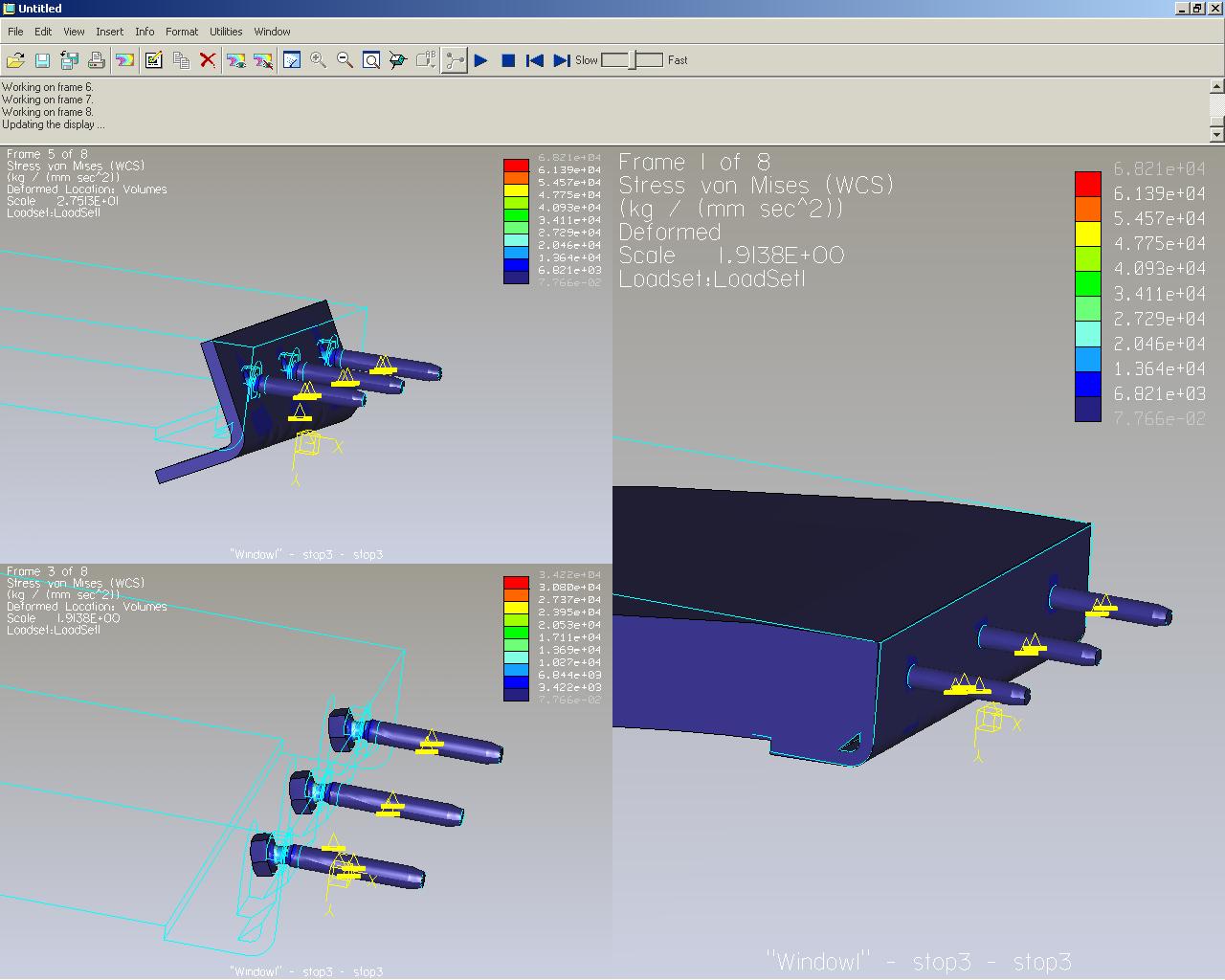Click the Zoom In magnifier icon

[x=319, y=60]
